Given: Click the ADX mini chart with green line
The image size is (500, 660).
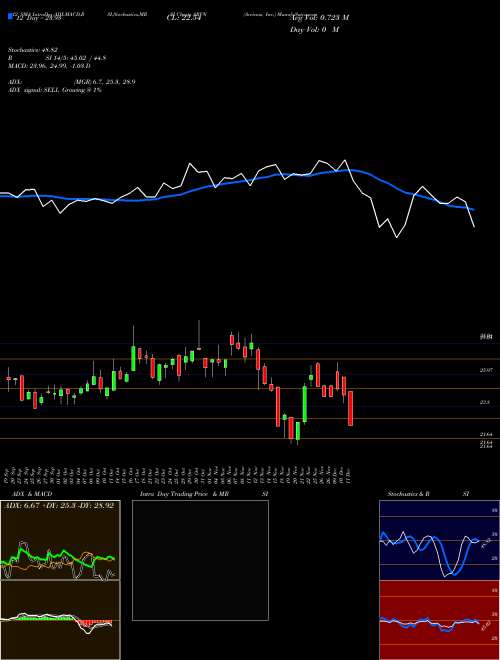Looking at the screenshot, I should tap(60, 540).
